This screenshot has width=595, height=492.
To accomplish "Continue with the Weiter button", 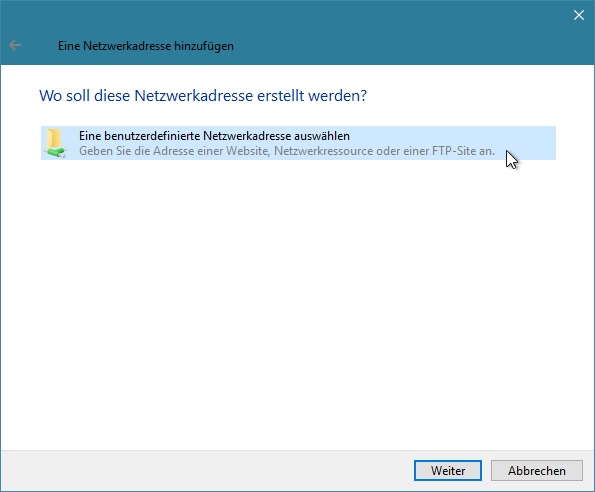I will (448, 470).
